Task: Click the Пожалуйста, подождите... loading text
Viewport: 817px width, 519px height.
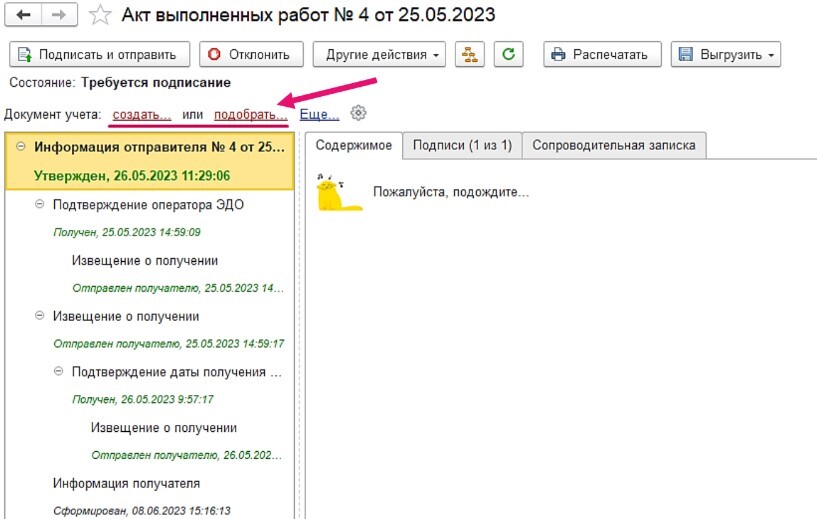Action: [451, 192]
